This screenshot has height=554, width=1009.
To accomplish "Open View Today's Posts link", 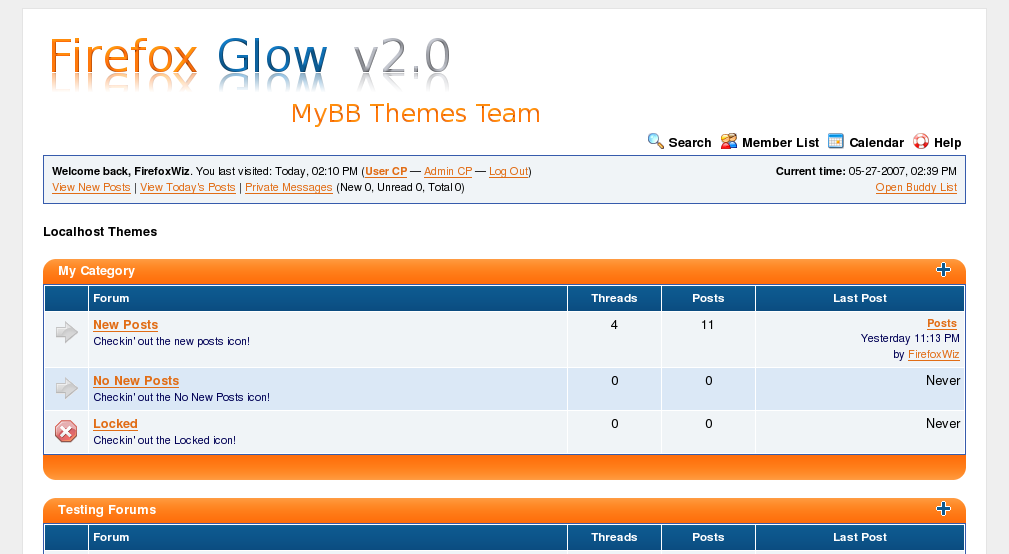I will 188,188.
